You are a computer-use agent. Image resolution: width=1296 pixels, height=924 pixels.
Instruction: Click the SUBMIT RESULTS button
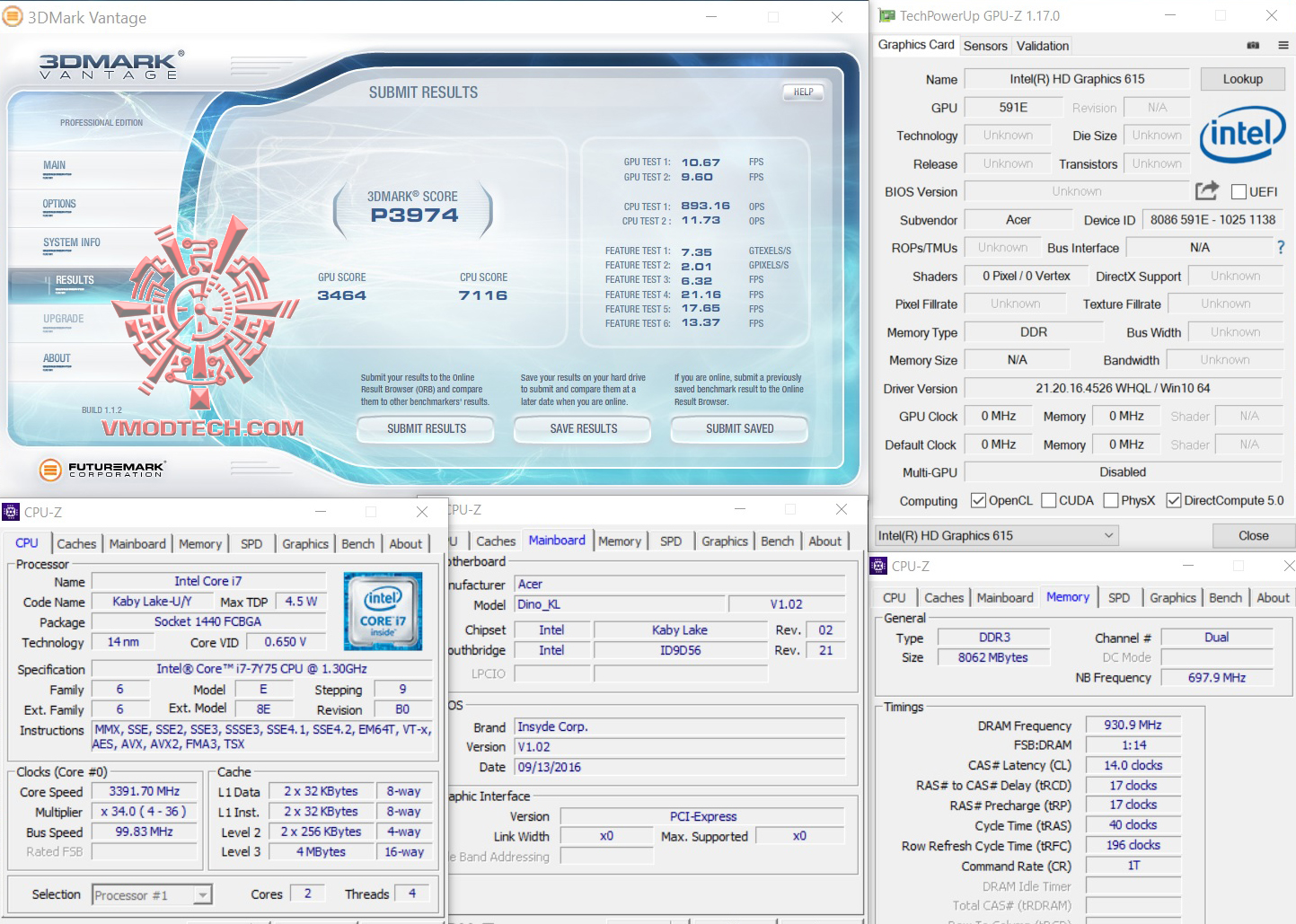427,429
